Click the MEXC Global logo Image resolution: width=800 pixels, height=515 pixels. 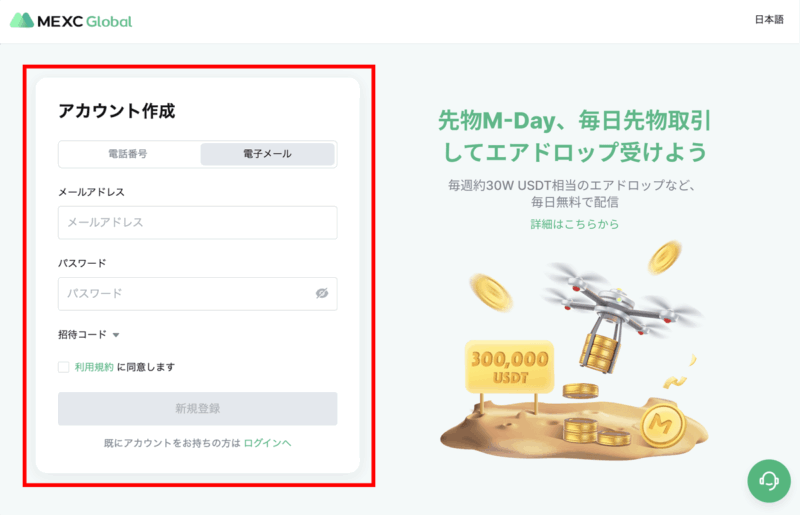(x=71, y=21)
